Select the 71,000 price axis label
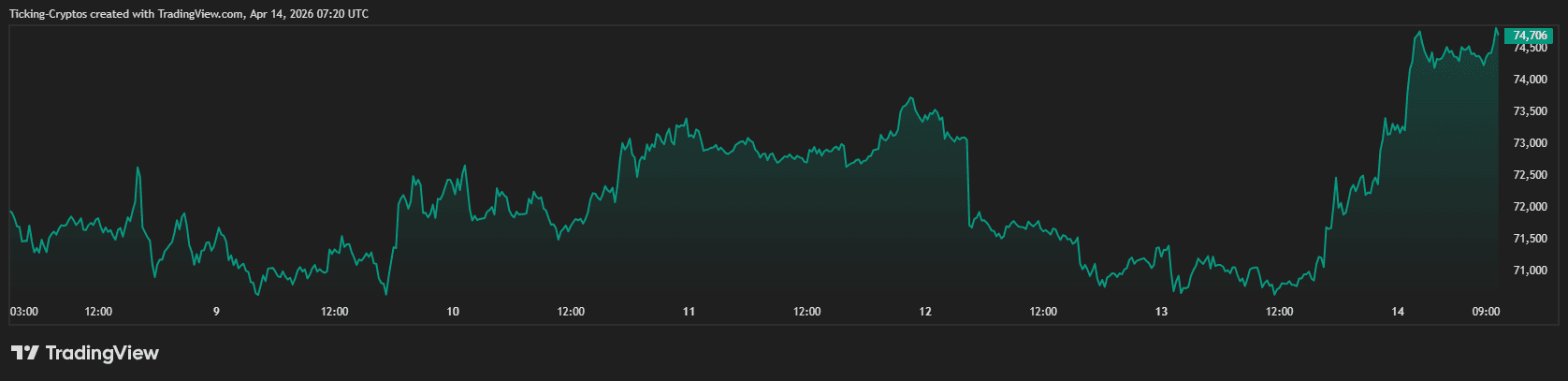1568x381 pixels. click(x=1530, y=271)
